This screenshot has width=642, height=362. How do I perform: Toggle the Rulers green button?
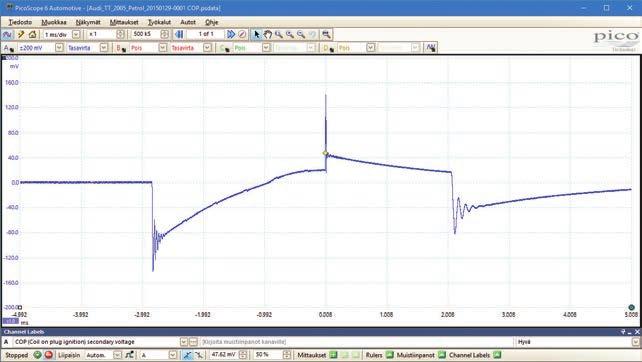(389, 355)
